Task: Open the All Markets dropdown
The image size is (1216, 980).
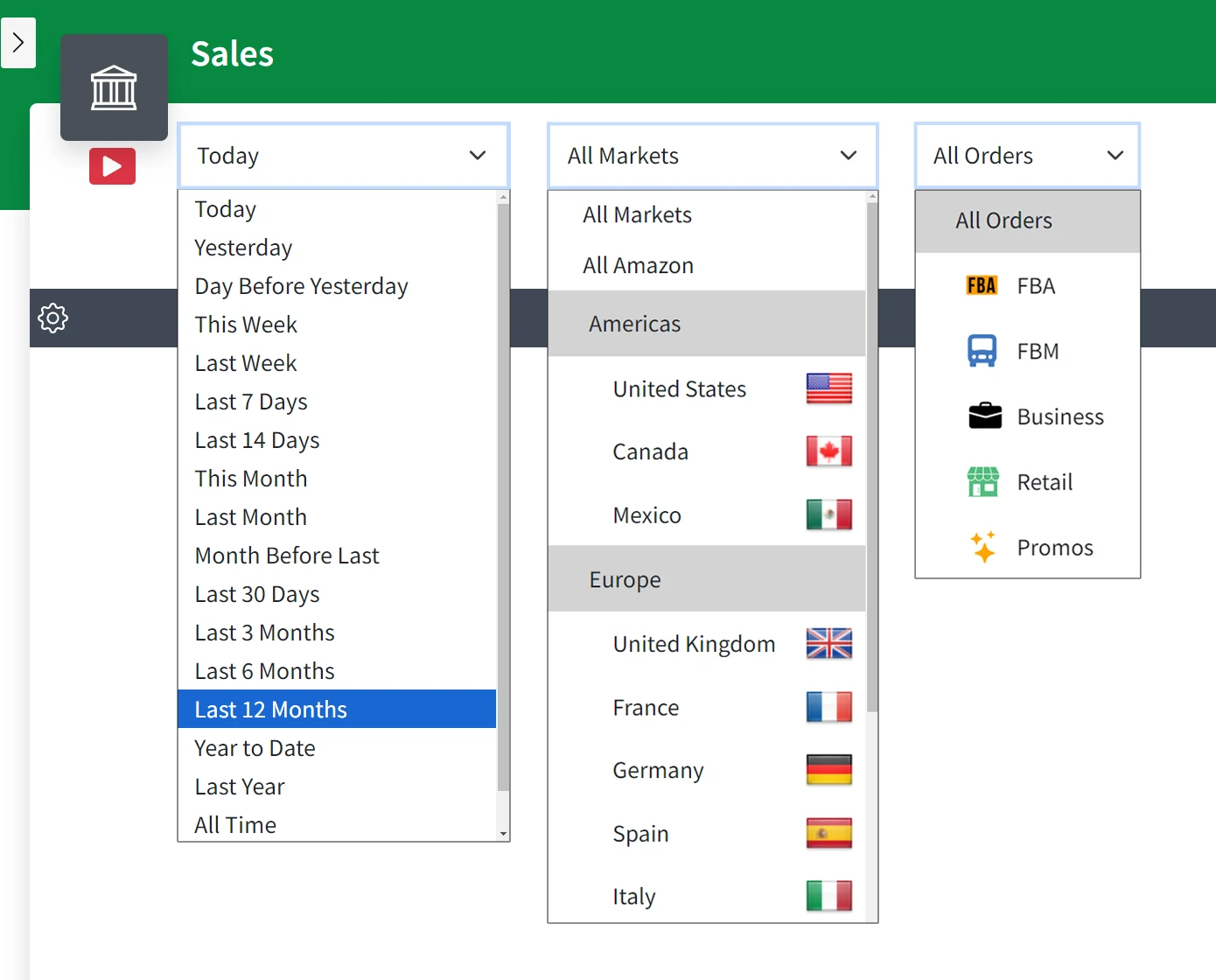Action: [x=713, y=156]
